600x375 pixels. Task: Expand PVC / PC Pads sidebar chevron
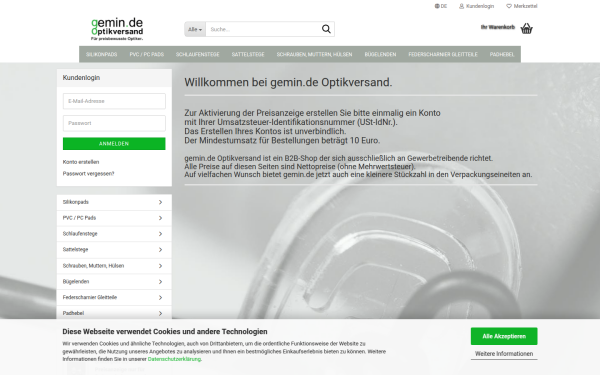tap(160, 218)
